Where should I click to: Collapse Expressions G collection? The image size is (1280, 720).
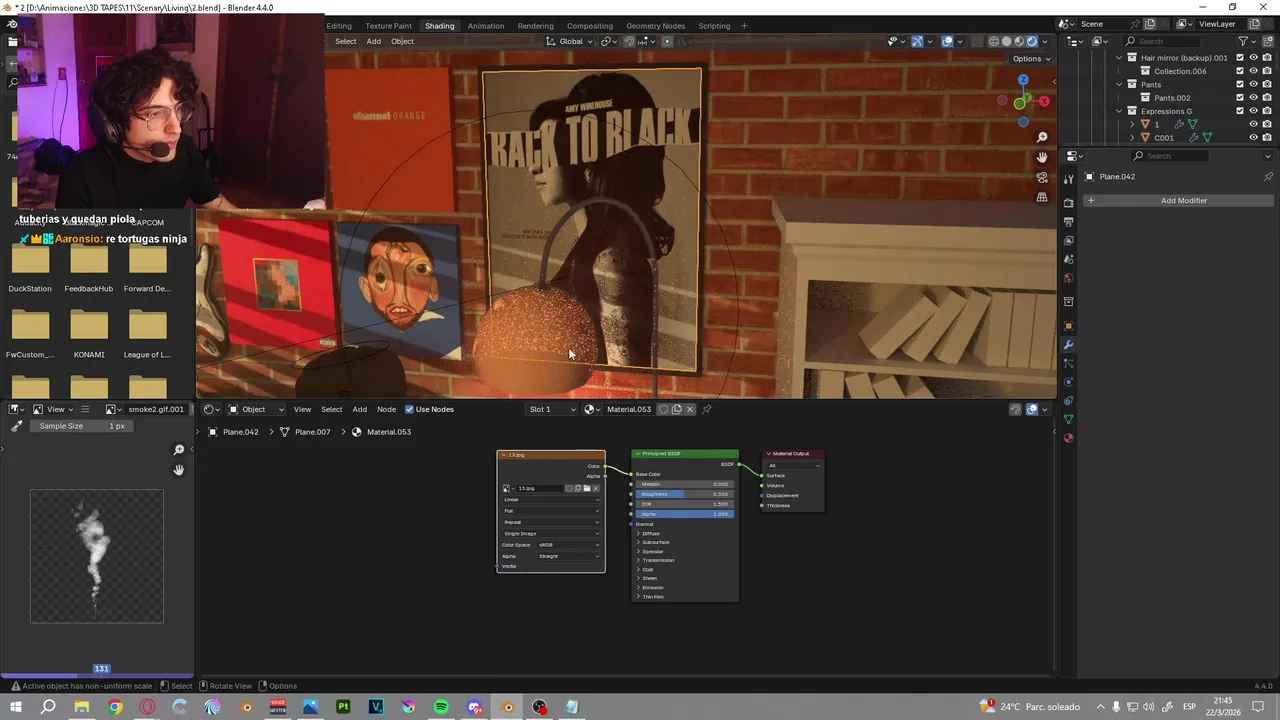point(1119,111)
